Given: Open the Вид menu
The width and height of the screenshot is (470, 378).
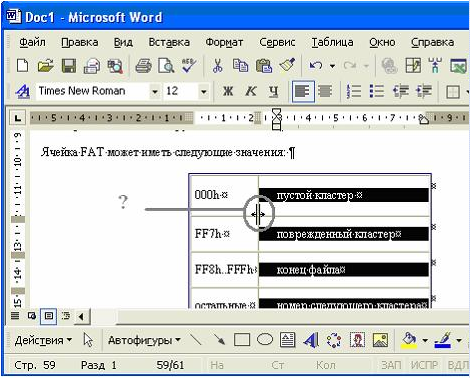Looking at the screenshot, I should click(123, 42).
